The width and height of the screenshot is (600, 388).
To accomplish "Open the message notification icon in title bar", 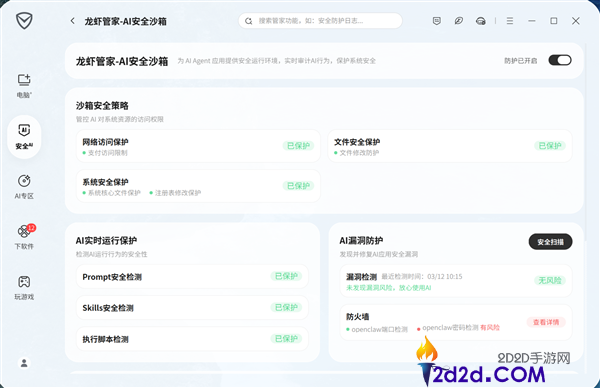I will coord(437,21).
